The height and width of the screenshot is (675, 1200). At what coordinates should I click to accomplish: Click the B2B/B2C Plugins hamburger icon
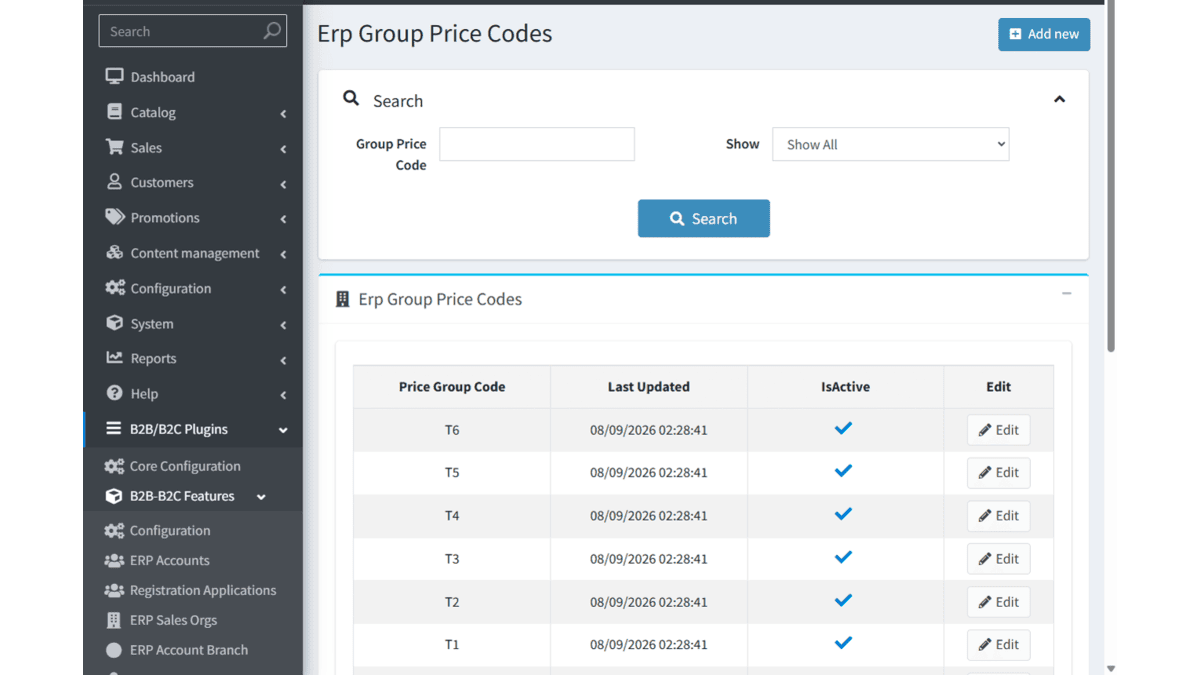tap(114, 428)
